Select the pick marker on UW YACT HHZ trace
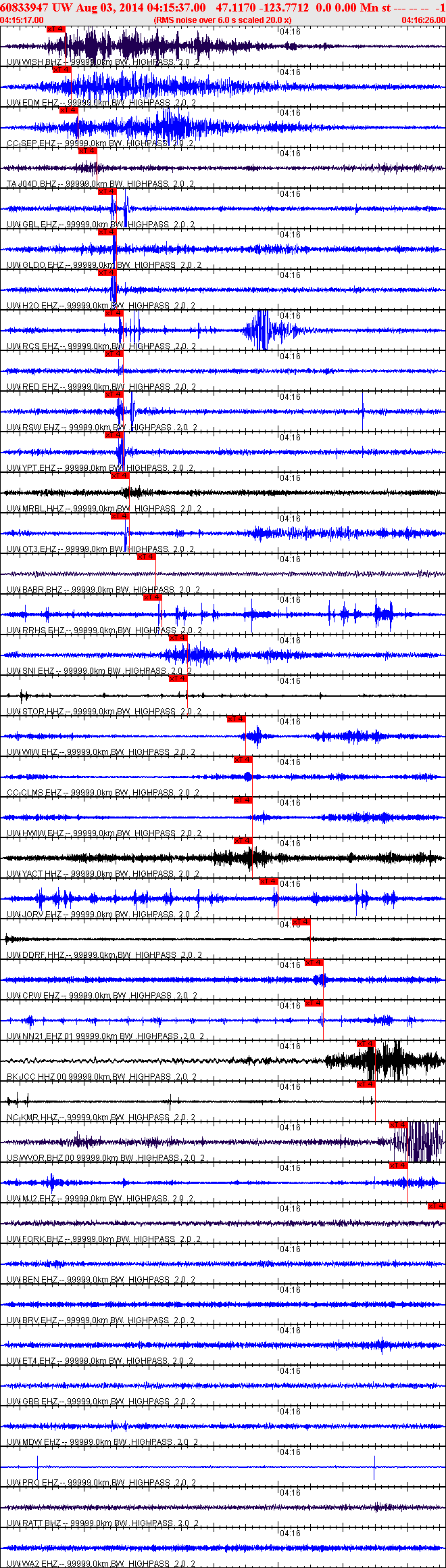The height and width of the screenshot is (1568, 446). tap(243, 841)
